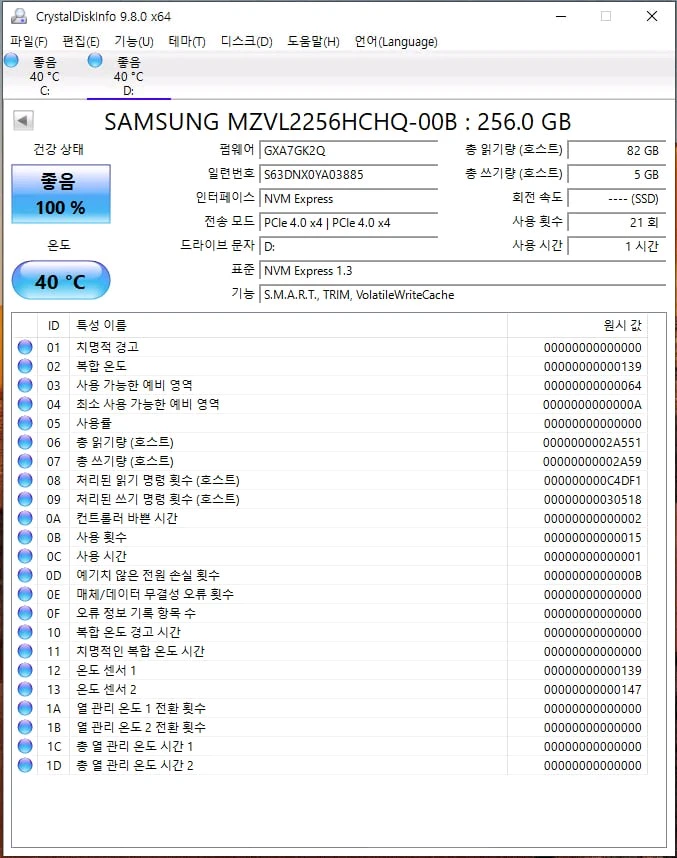The image size is (677, 858).
Task: Click status orb for attribute 05 사용률
Action: tap(25, 423)
